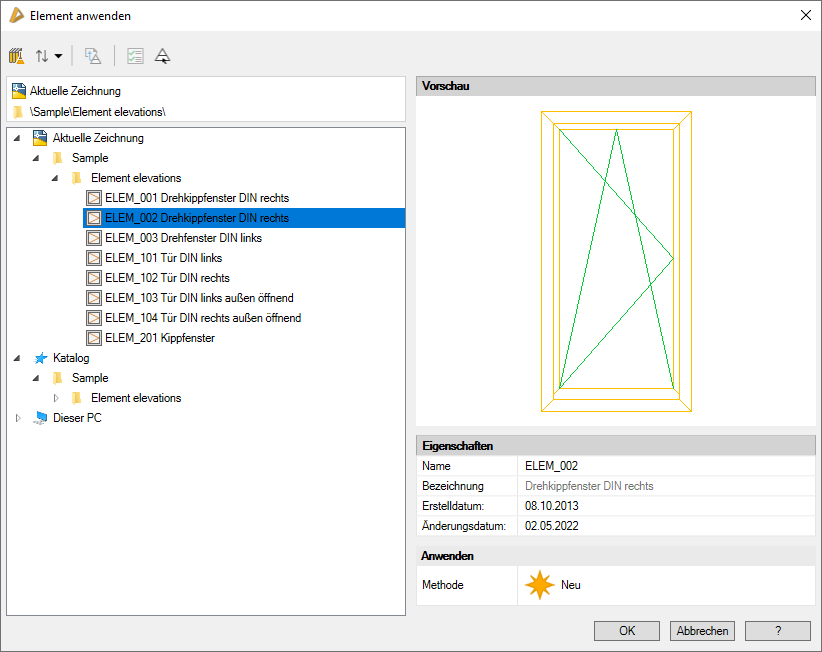Viewport: 822px width, 652px height.
Task: Click the Neu method star icon
Action: click(x=540, y=585)
